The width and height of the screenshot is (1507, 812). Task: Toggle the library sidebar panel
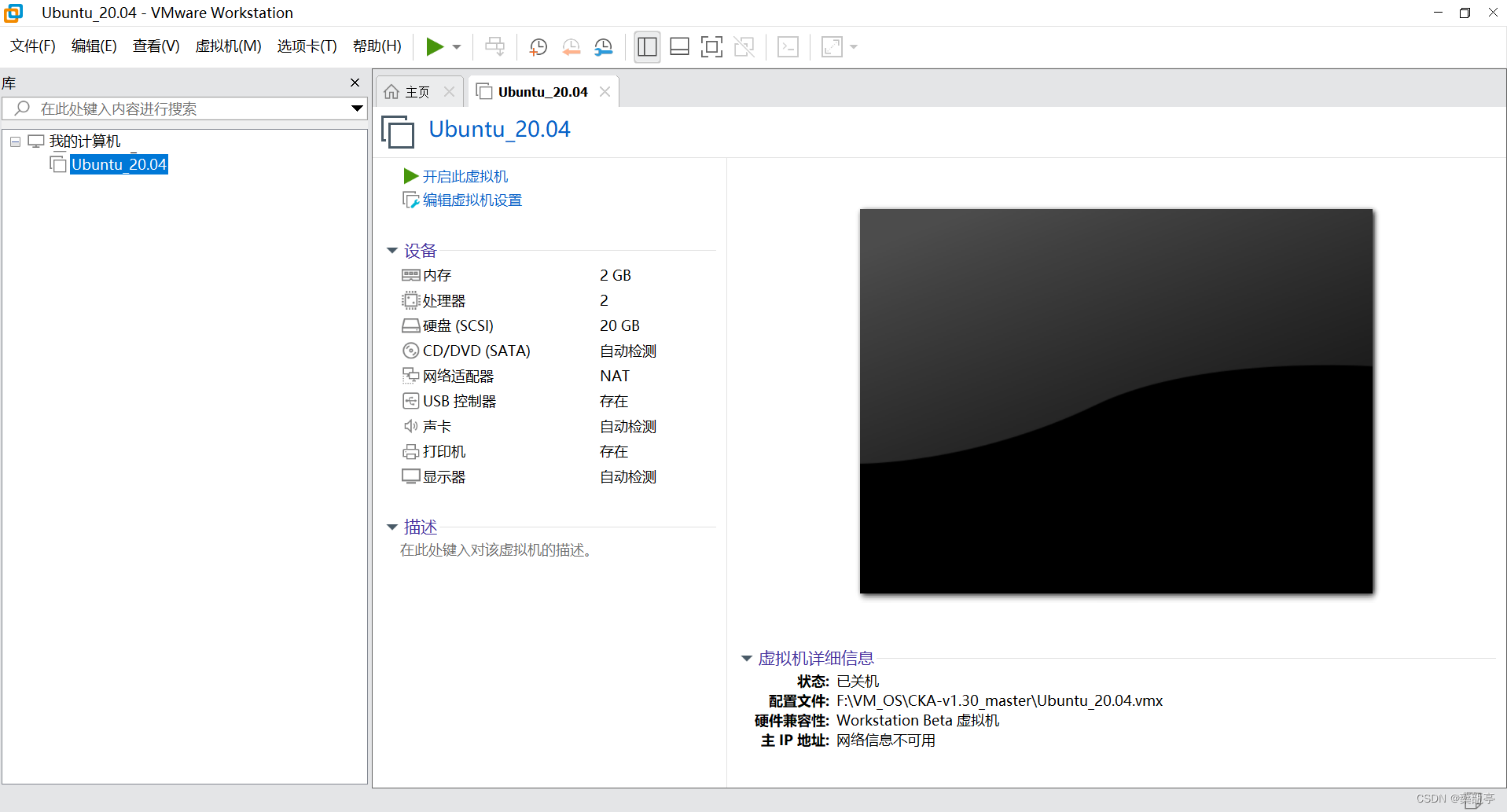(646, 46)
